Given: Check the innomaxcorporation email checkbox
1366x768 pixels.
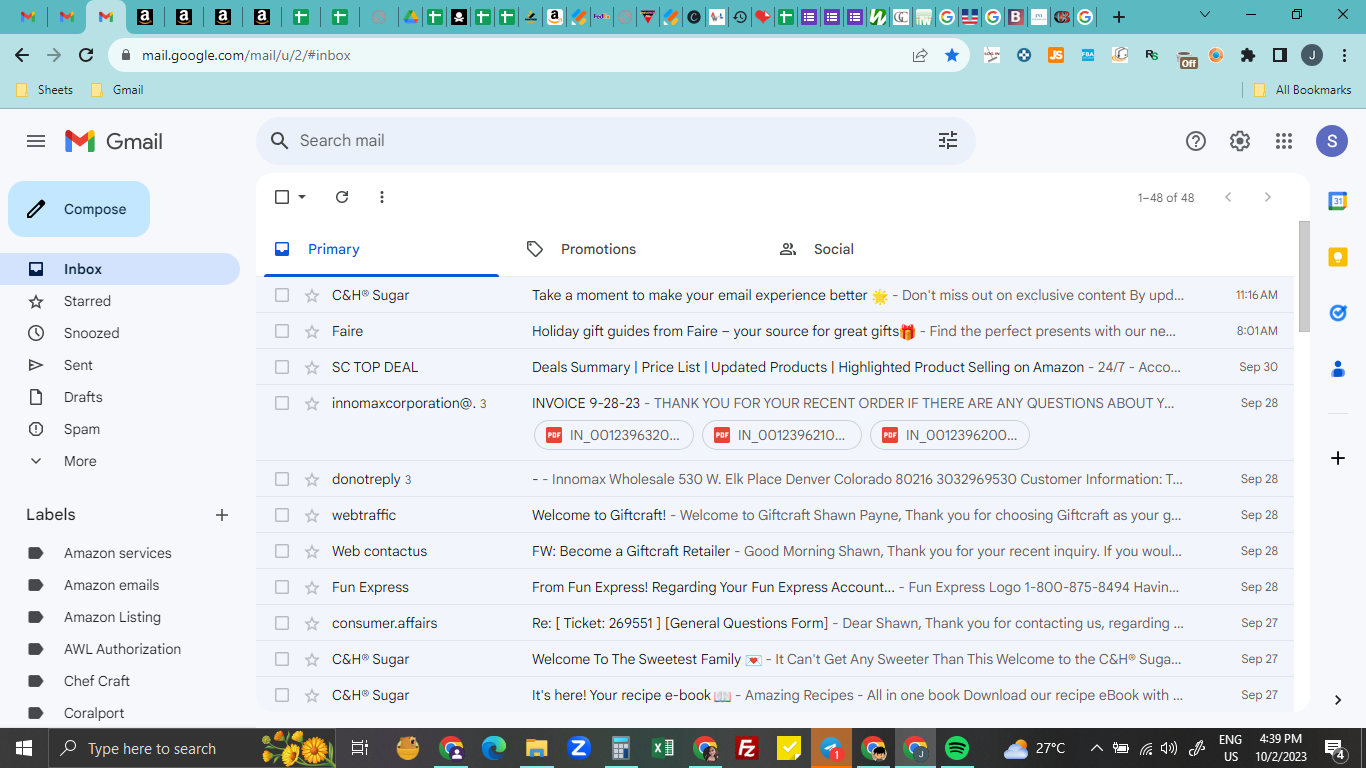Looking at the screenshot, I should 282,403.
